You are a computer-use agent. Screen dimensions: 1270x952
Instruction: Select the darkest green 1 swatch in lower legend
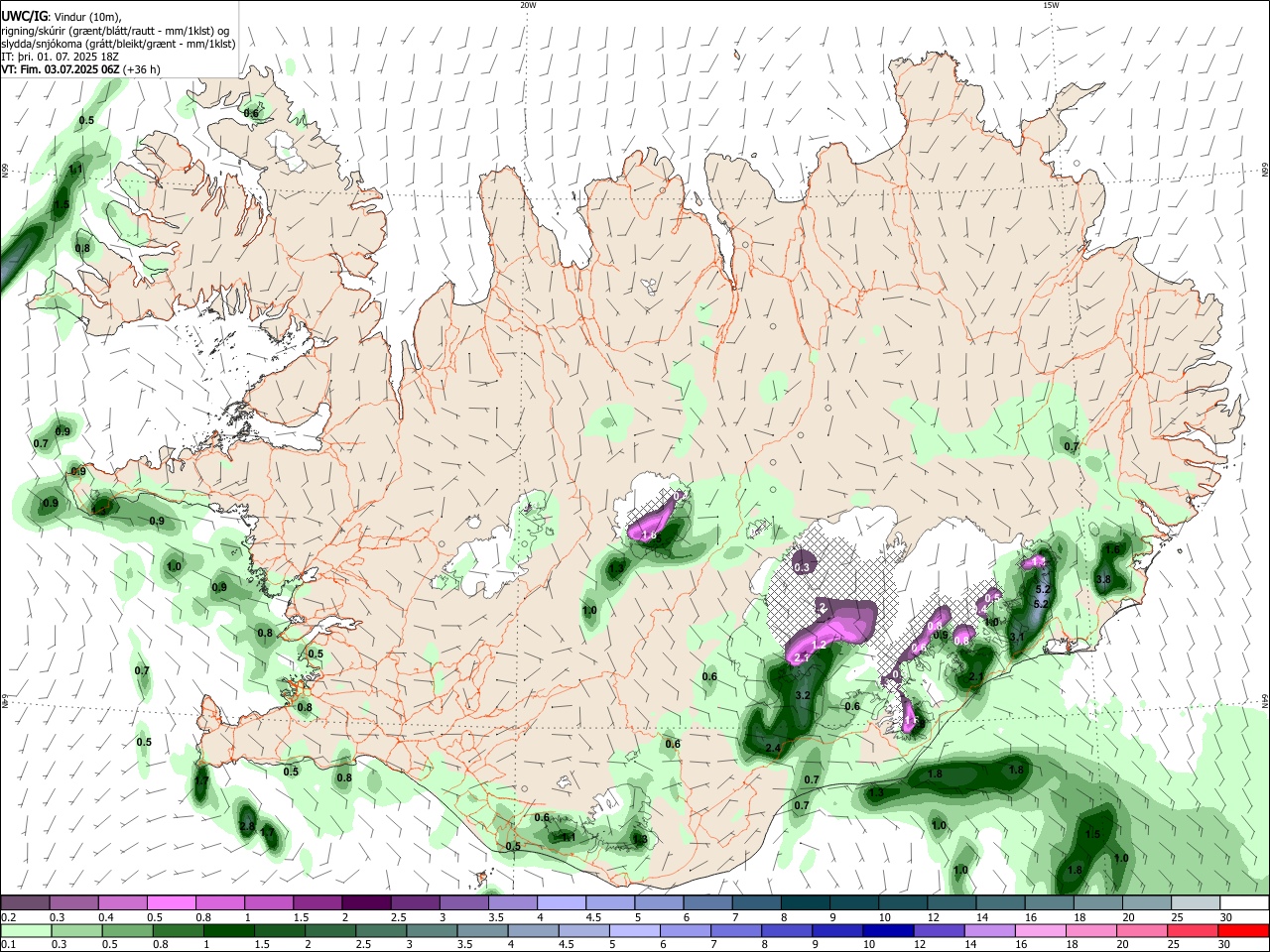(228, 930)
